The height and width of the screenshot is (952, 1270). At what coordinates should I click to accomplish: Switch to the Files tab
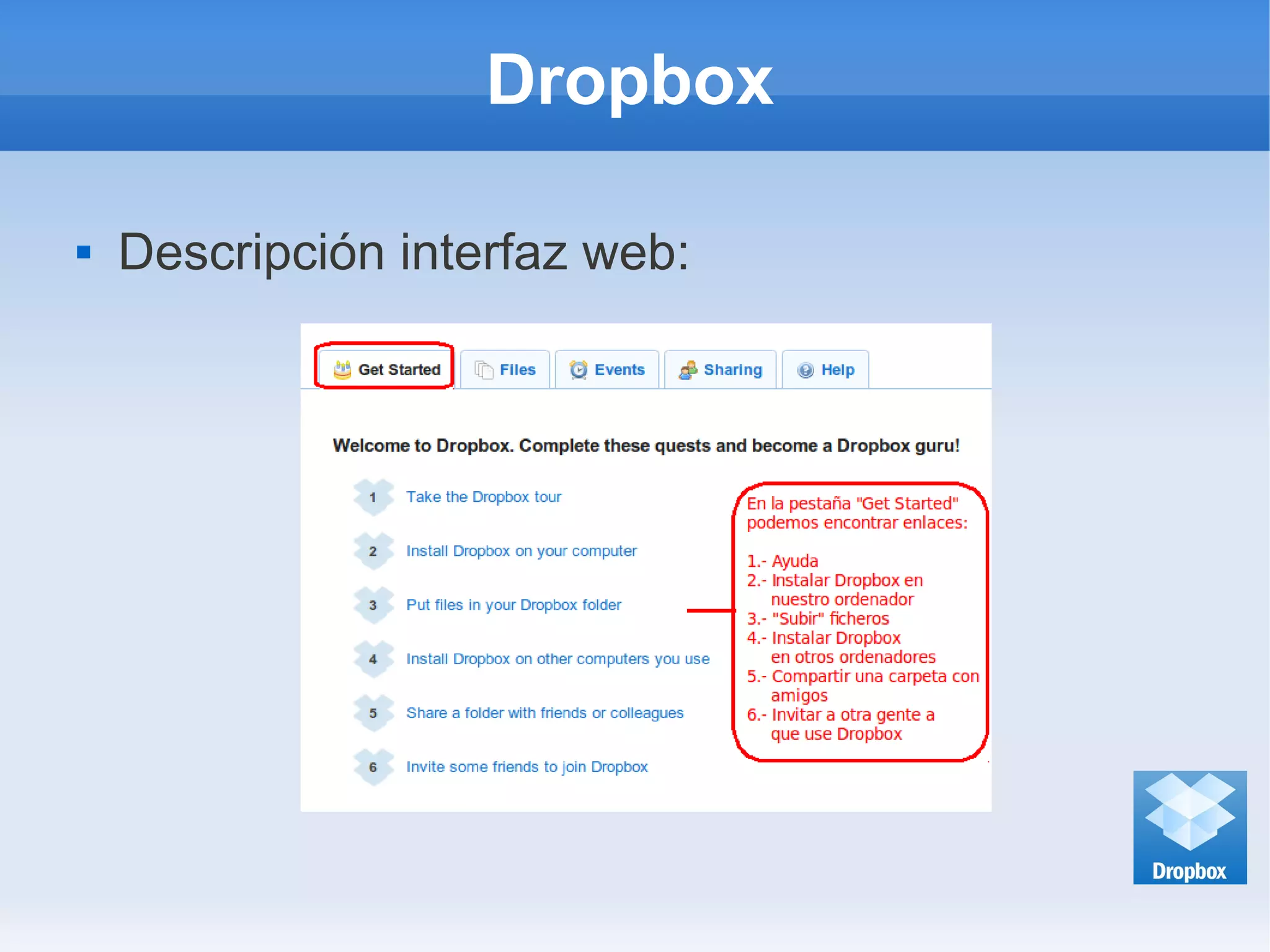click(505, 370)
